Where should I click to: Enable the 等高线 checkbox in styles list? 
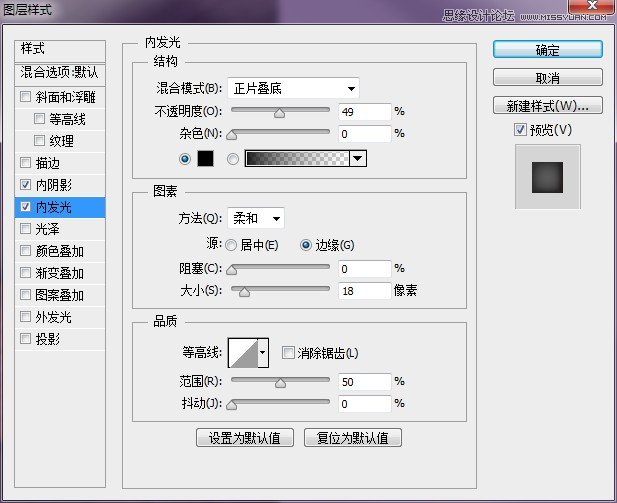[39, 118]
